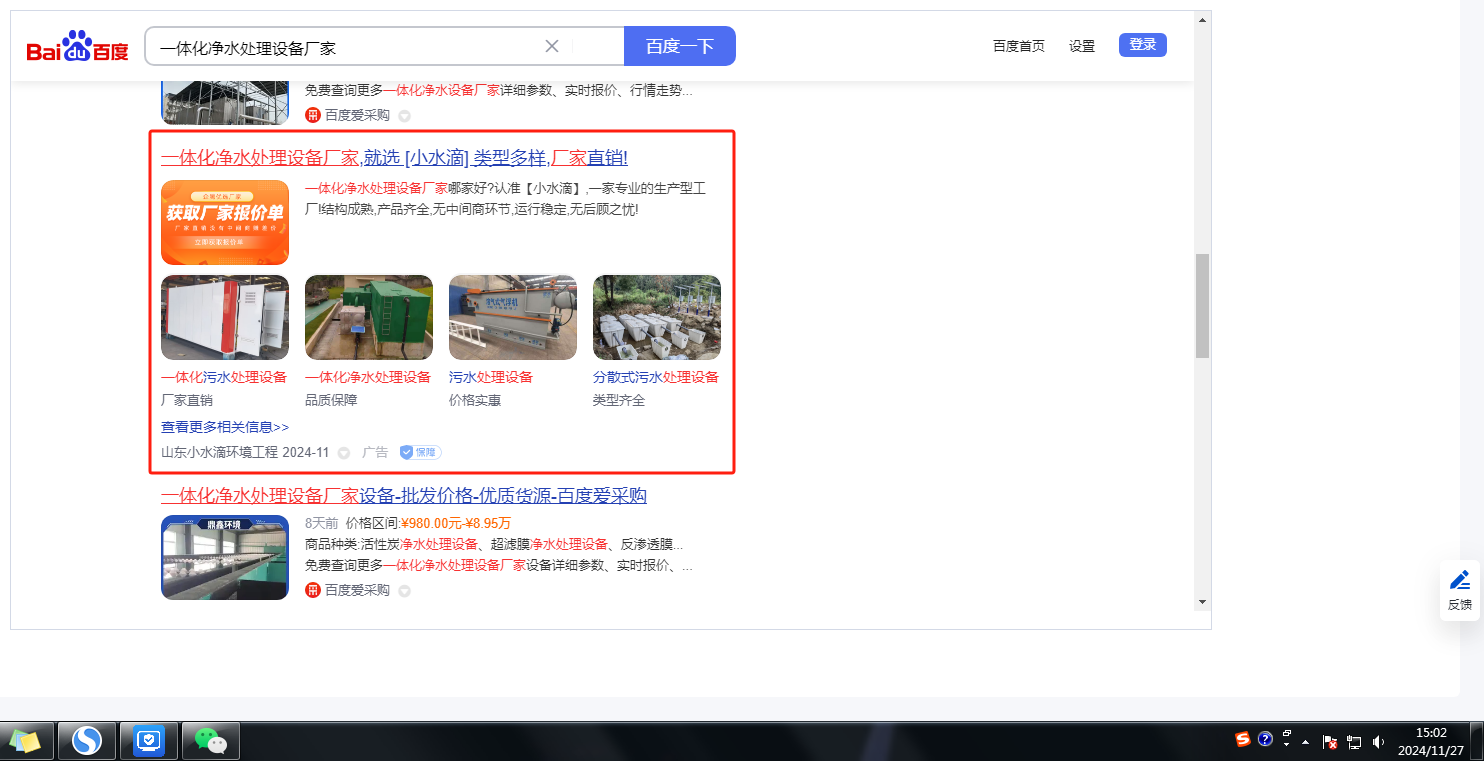Click the green tank equipment thumbnail
The height and width of the screenshot is (761, 1484).
(369, 317)
